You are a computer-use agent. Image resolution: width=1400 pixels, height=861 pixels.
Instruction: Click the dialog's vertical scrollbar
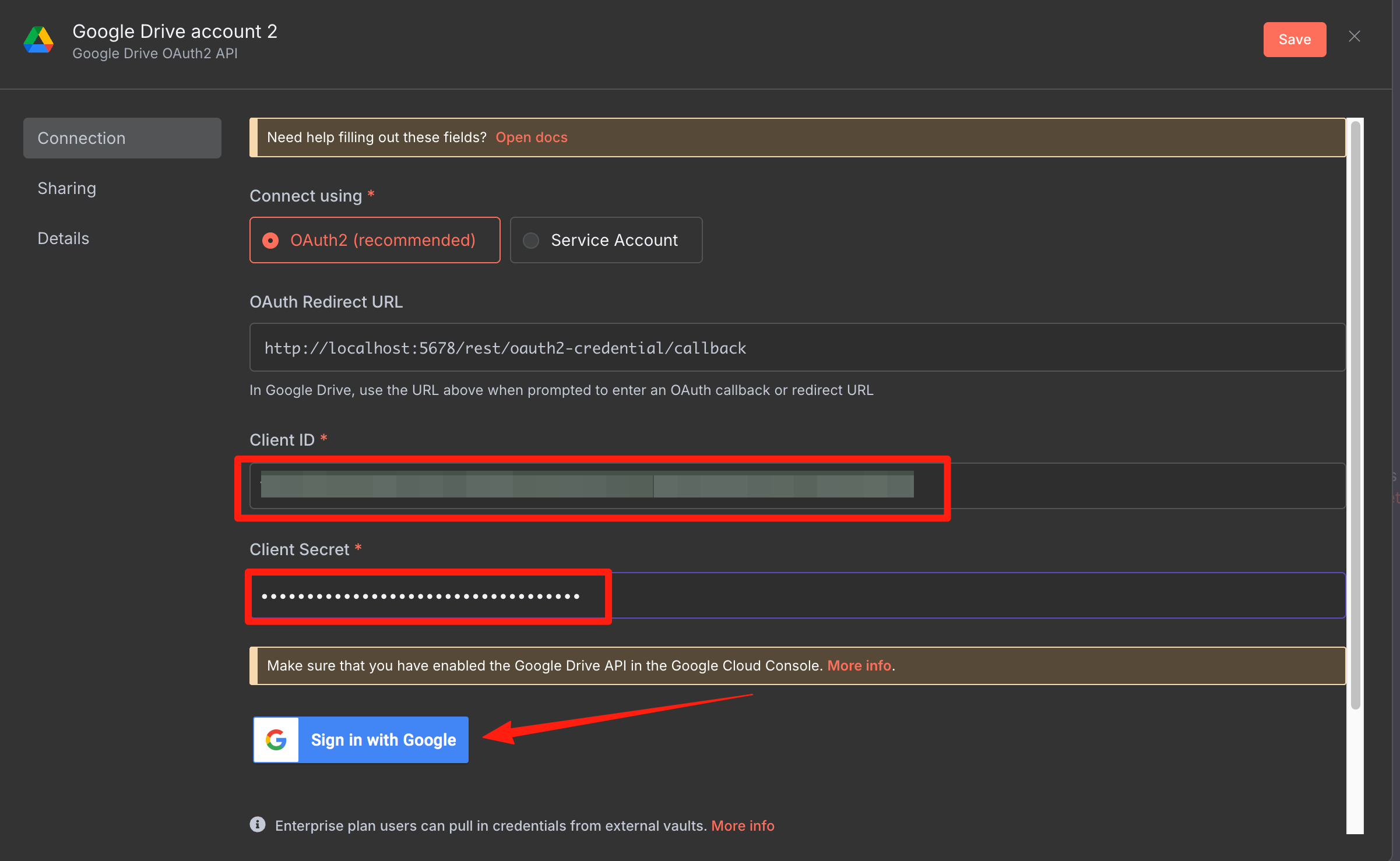[x=1355, y=415]
